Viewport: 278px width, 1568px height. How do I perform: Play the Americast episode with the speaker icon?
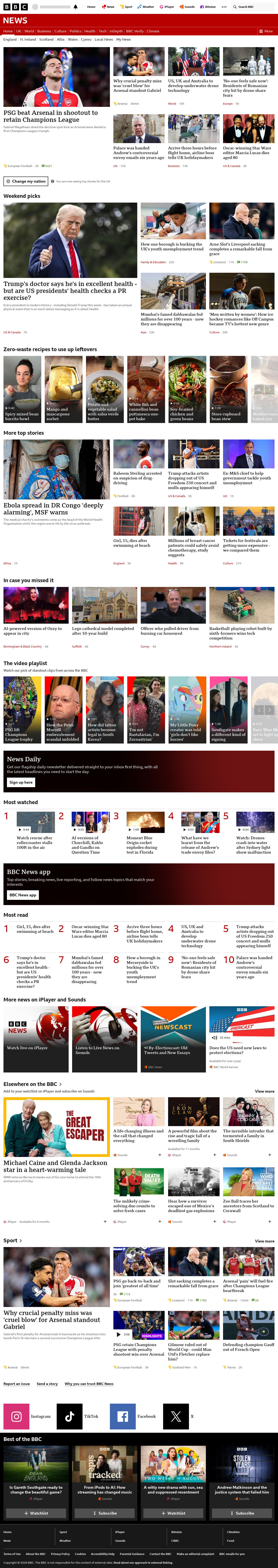coord(214,1037)
